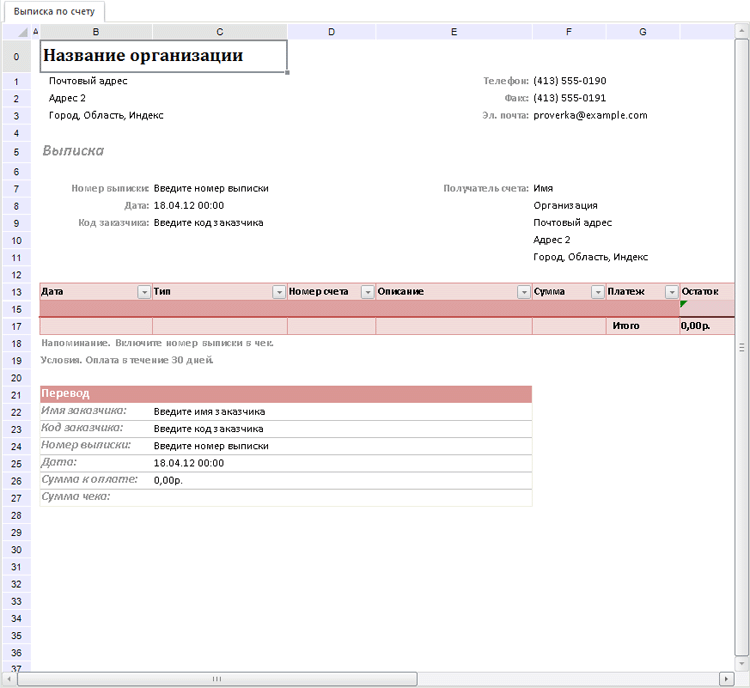Viewport: 750px width, 688px height.
Task: Click the date 18.04.12 00:00 in row 8
Action: point(189,206)
